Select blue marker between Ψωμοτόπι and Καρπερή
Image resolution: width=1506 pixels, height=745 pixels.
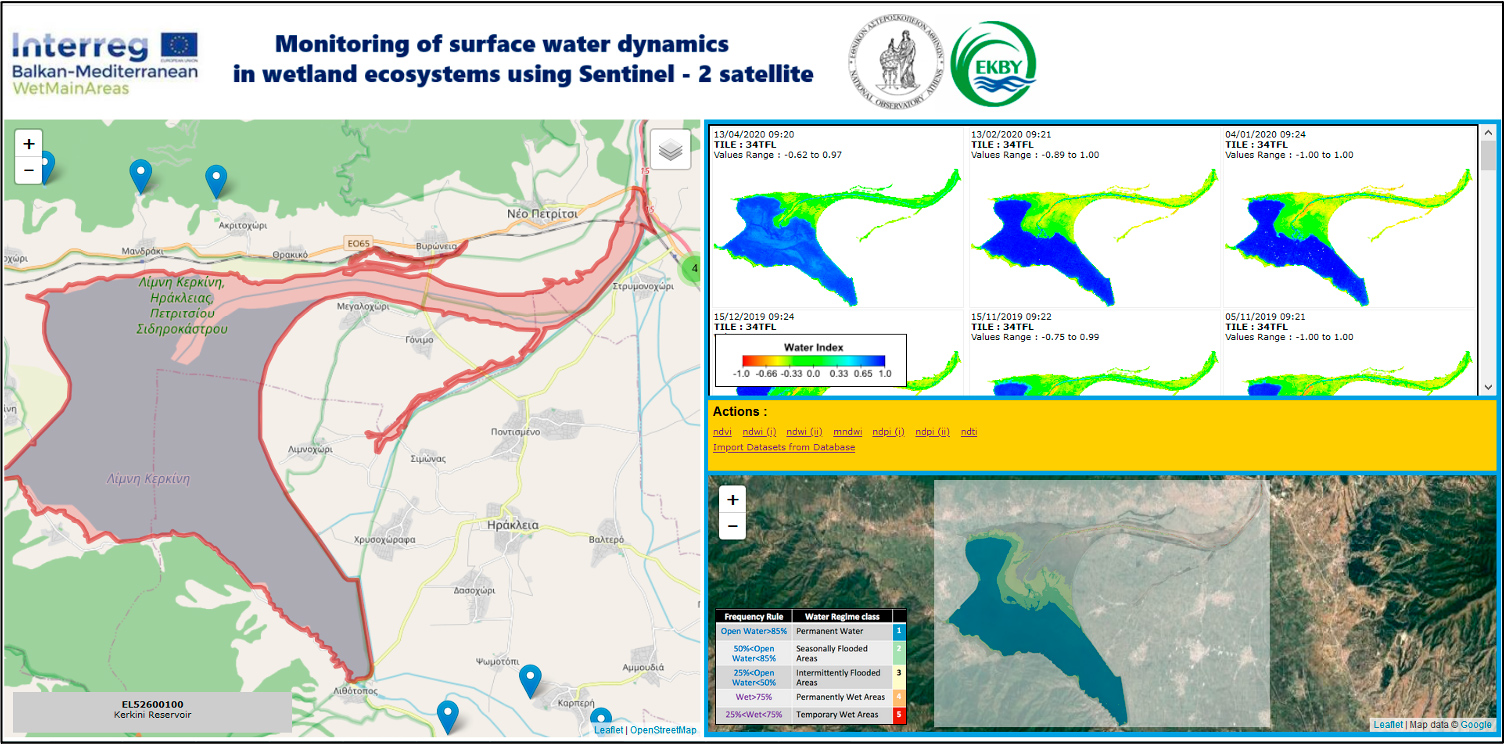531,681
